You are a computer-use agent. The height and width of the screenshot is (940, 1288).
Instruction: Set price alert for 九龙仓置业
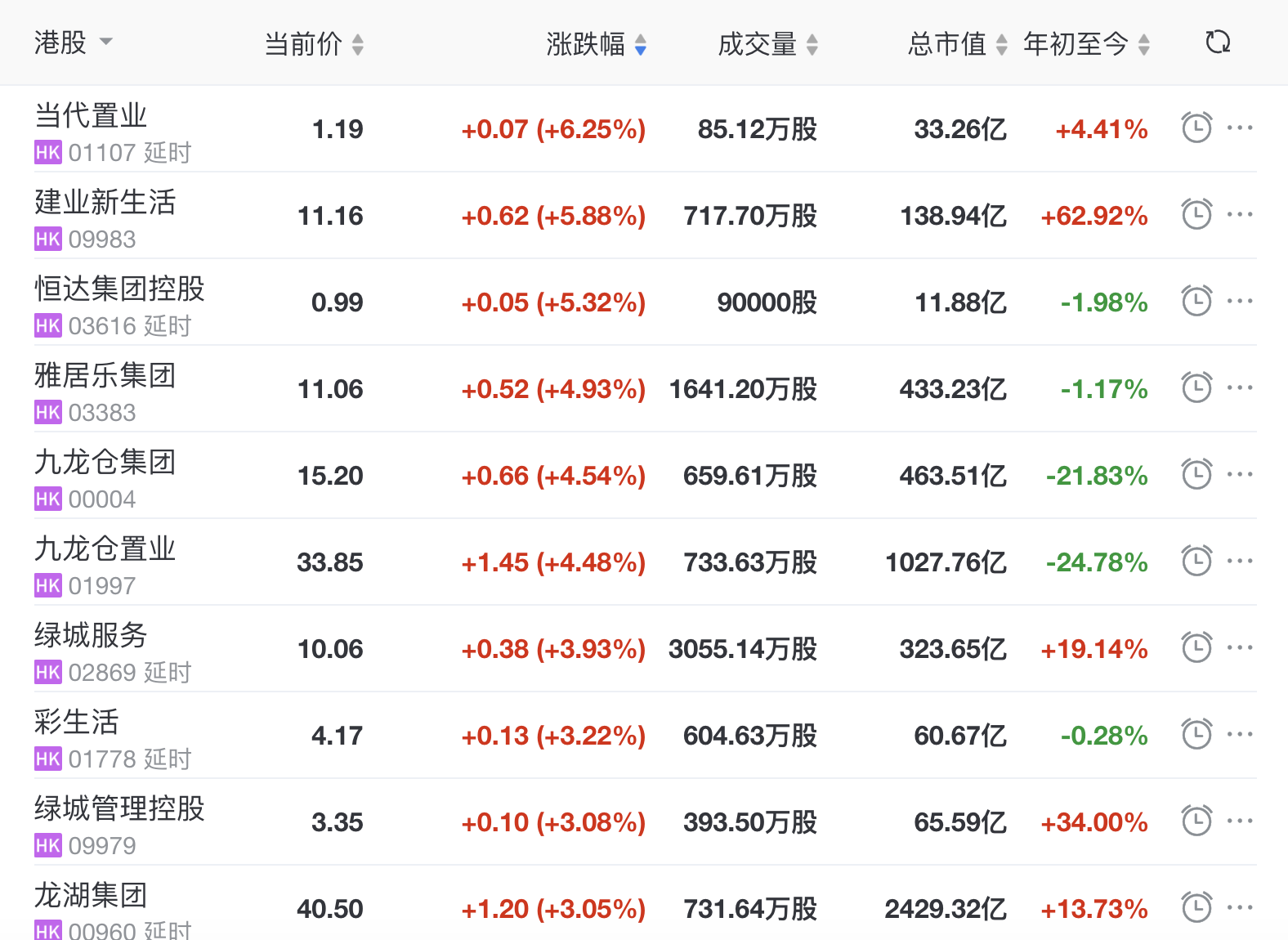tap(1196, 562)
